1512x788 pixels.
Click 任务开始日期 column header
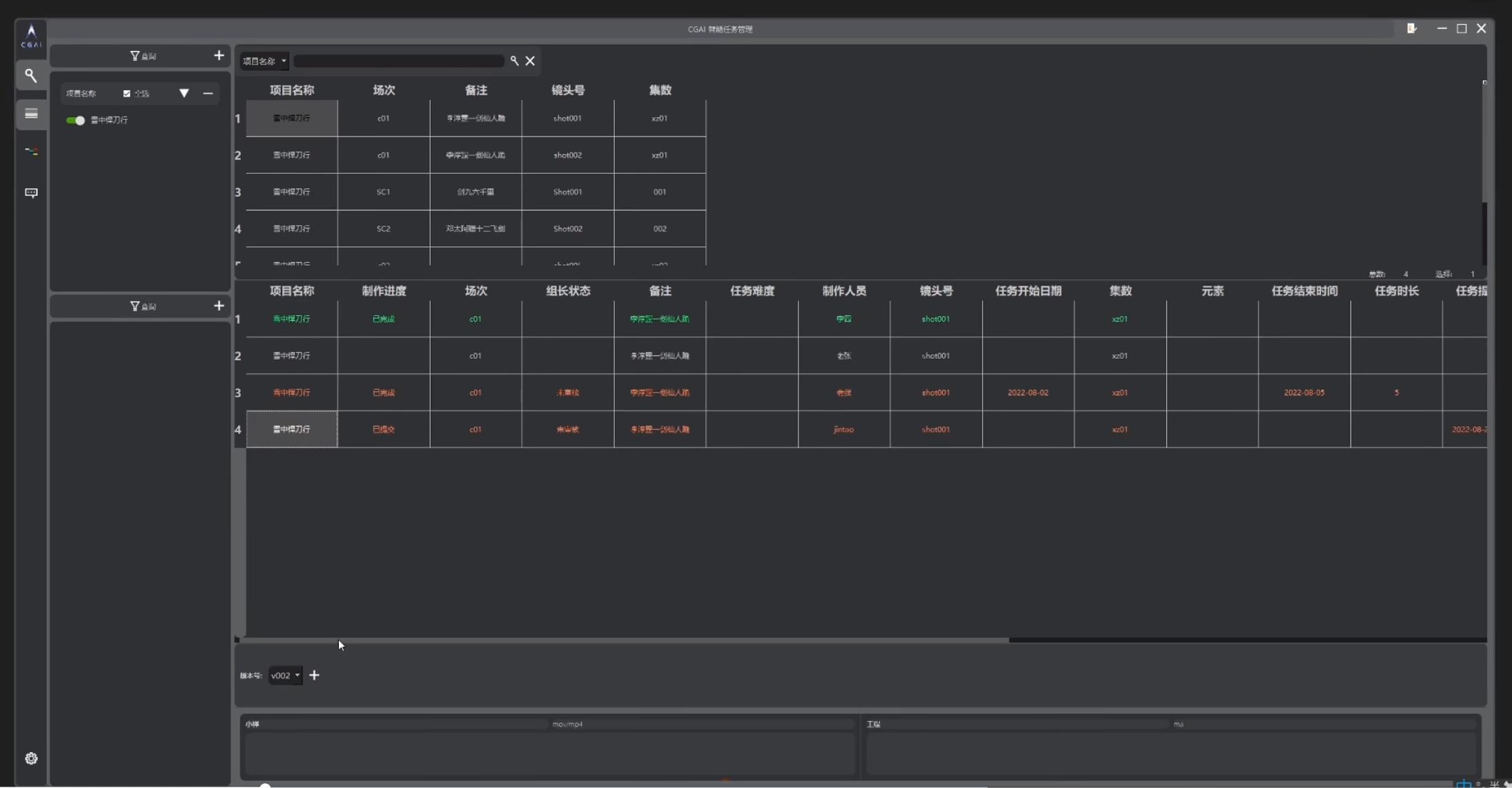click(x=1028, y=291)
